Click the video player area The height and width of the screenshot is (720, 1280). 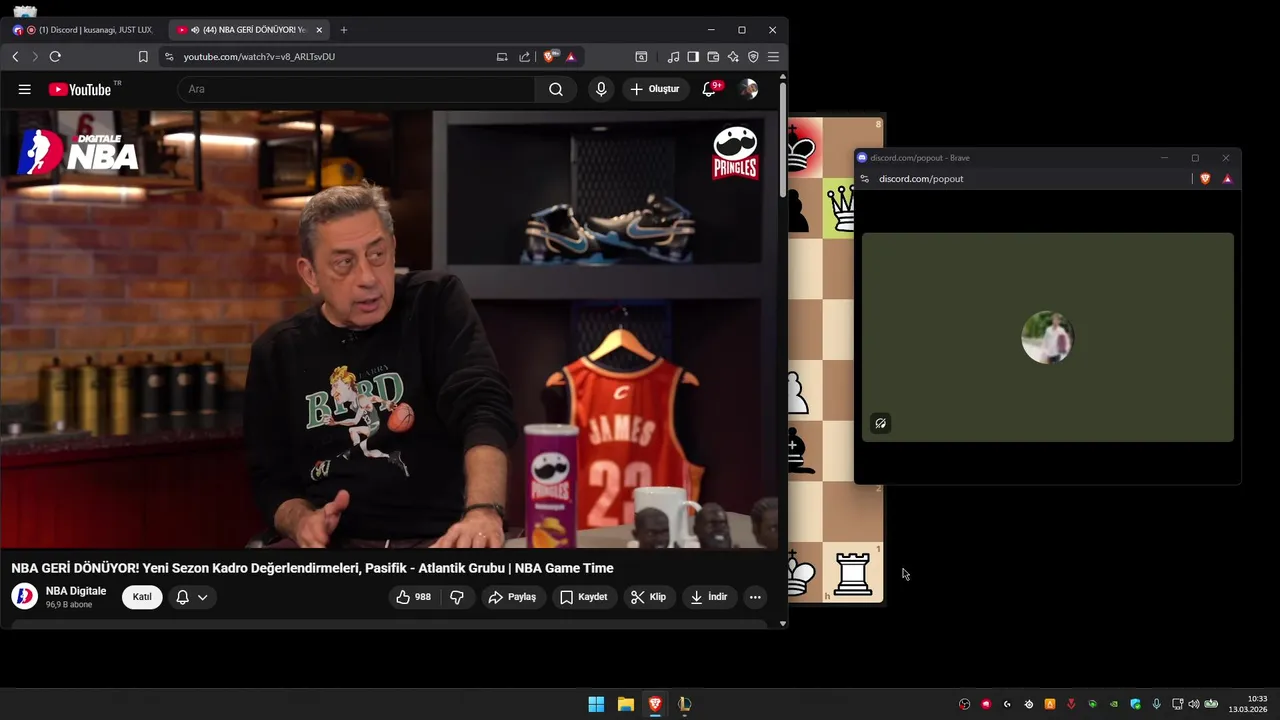pyautogui.click(x=389, y=329)
